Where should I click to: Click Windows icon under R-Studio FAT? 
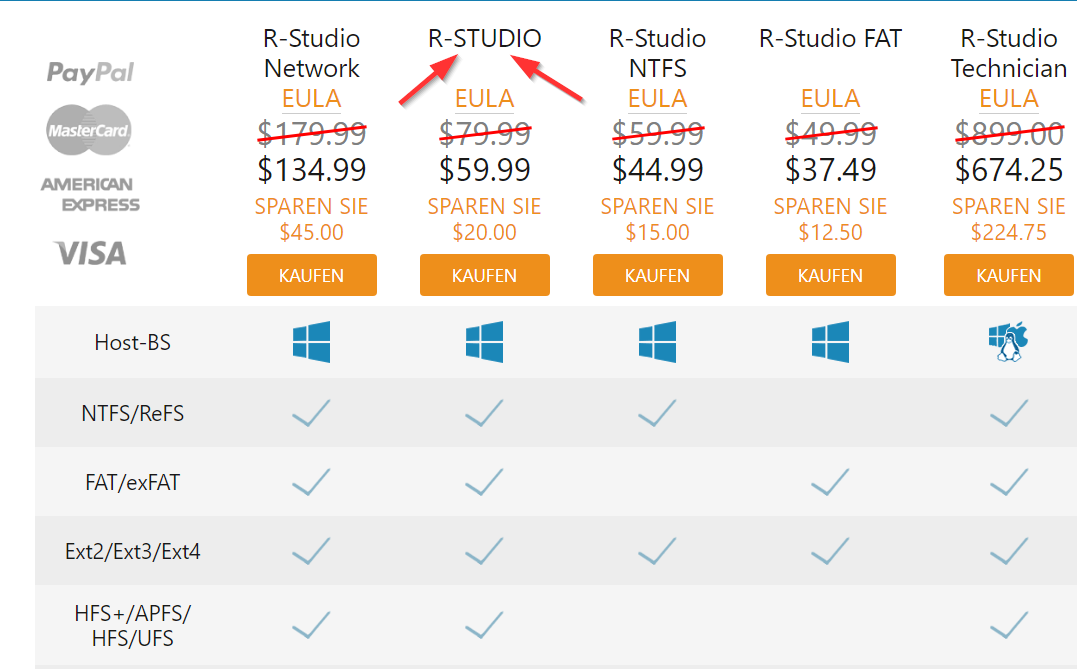coord(830,342)
